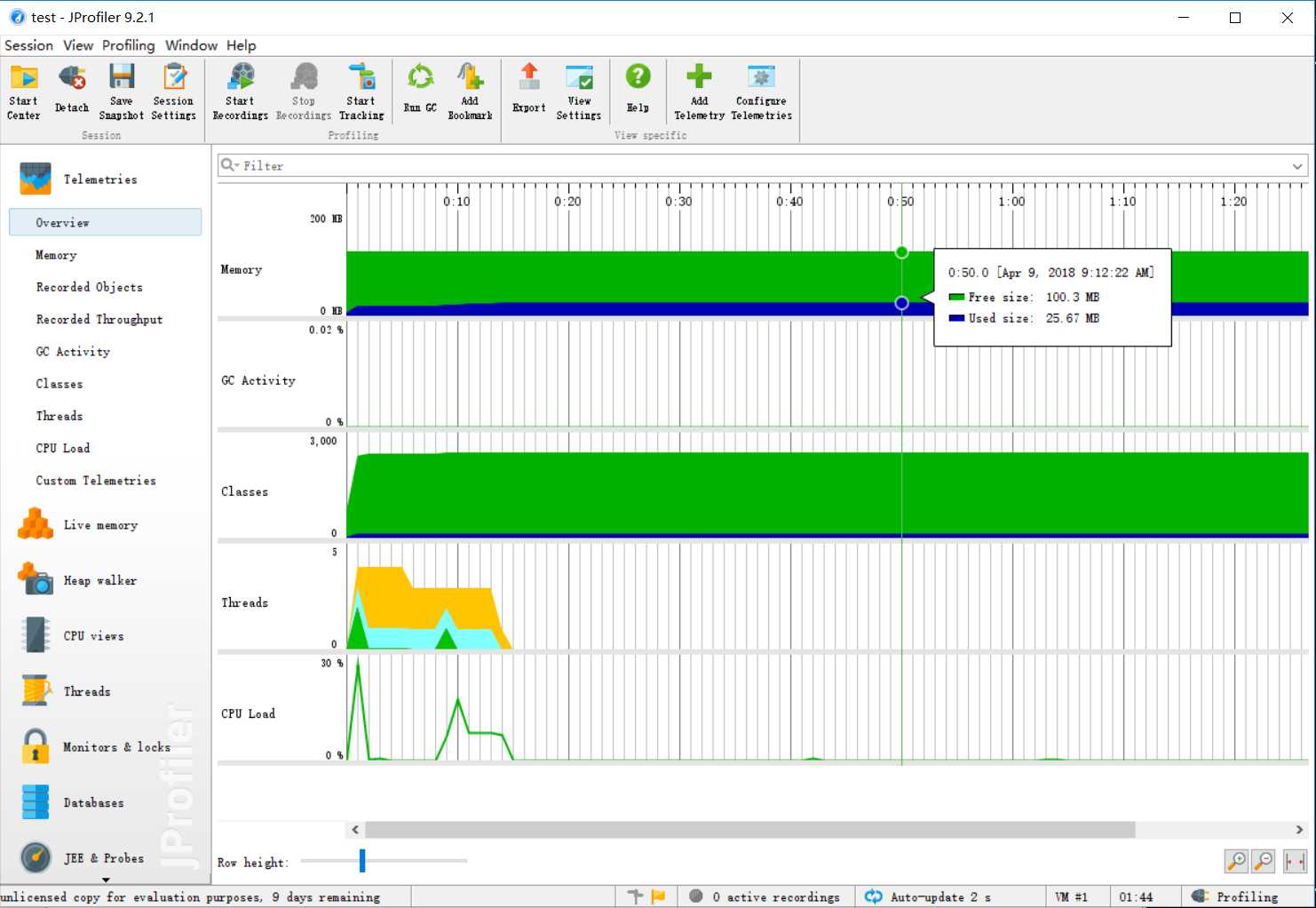Zoom in on the timeline
This screenshot has height=908, width=1316.
pos(1236,861)
